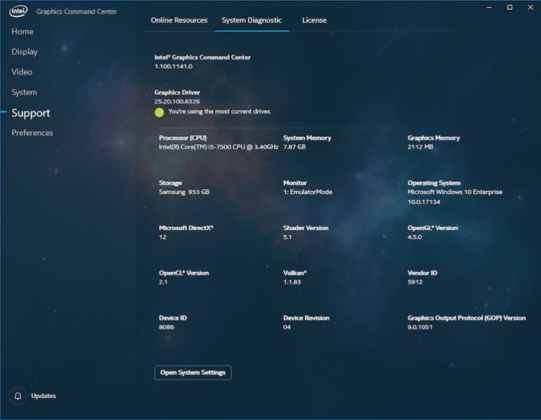The image size is (541, 420).
Task: Minimize the Graphics Command Center window
Action: (x=489, y=7)
